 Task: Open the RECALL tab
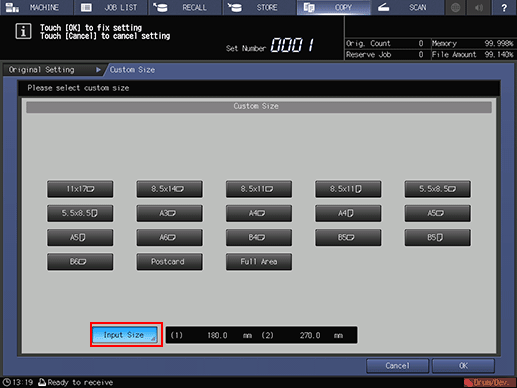(x=185, y=7)
